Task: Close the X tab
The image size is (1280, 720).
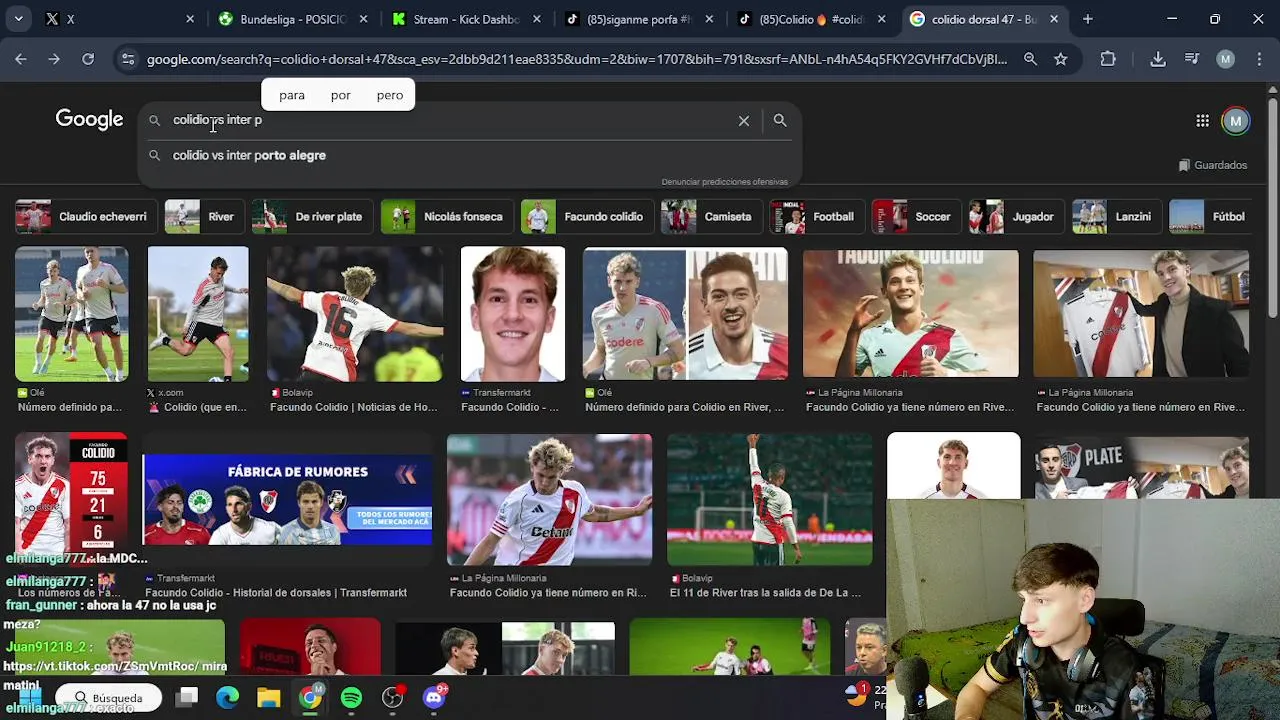Action: click(190, 19)
